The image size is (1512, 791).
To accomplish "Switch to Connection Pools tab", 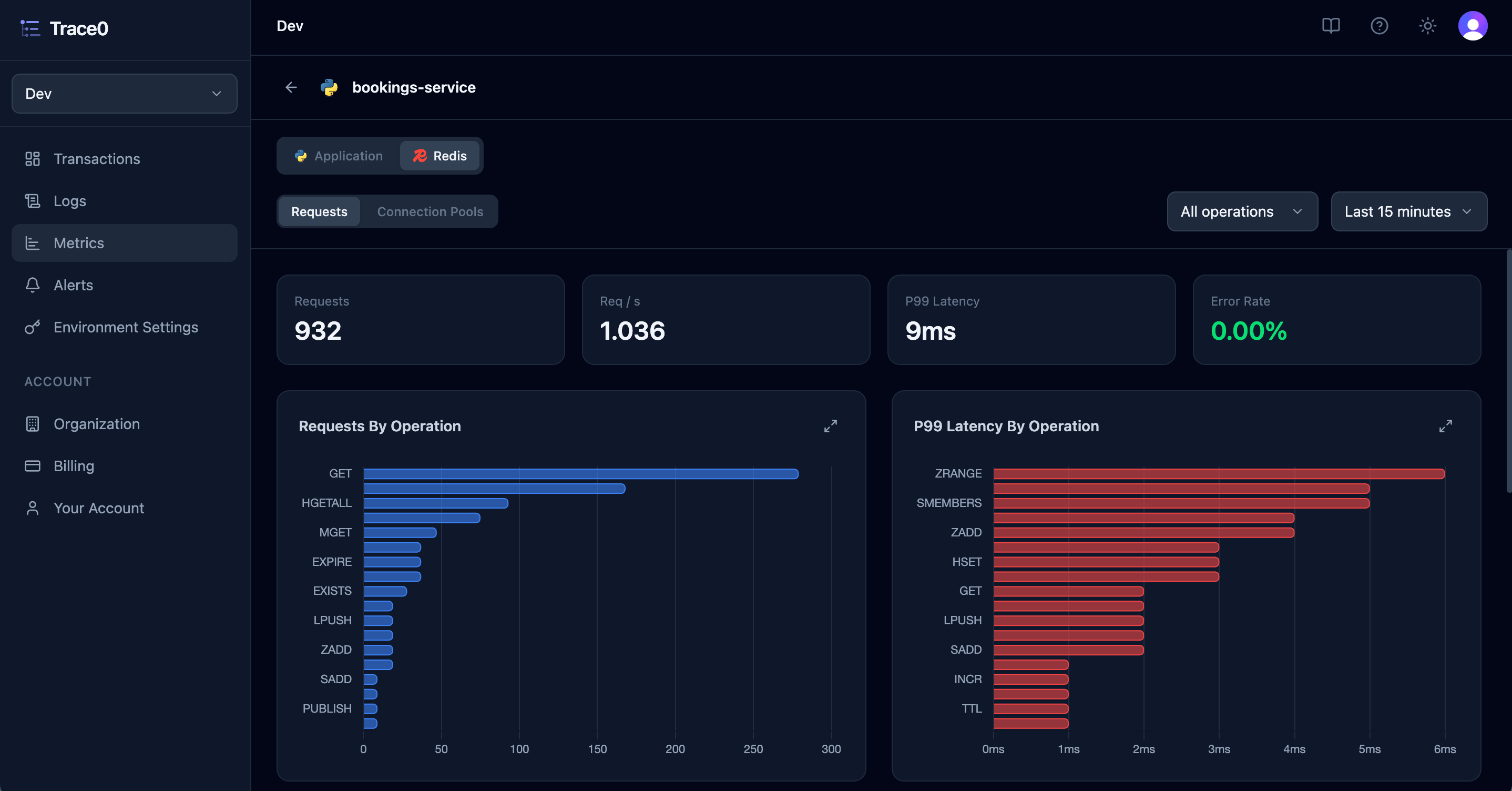I will (430, 211).
